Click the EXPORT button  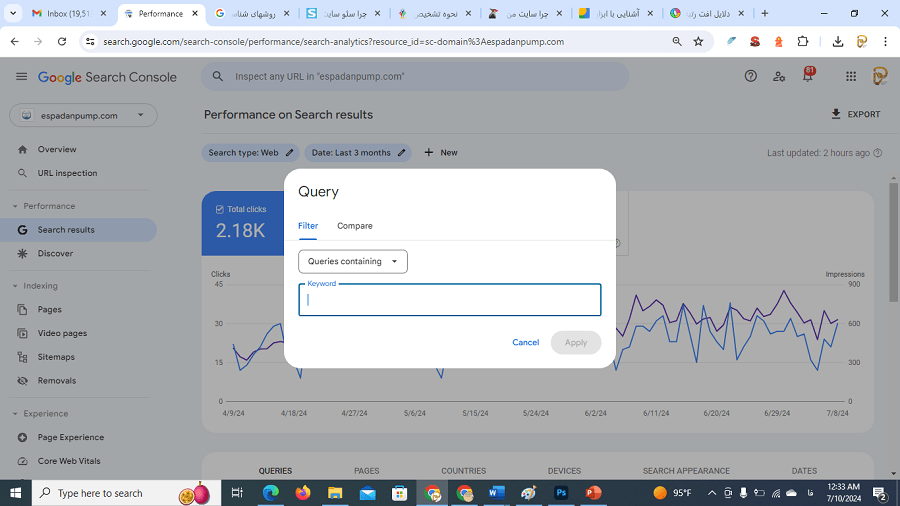pos(856,115)
